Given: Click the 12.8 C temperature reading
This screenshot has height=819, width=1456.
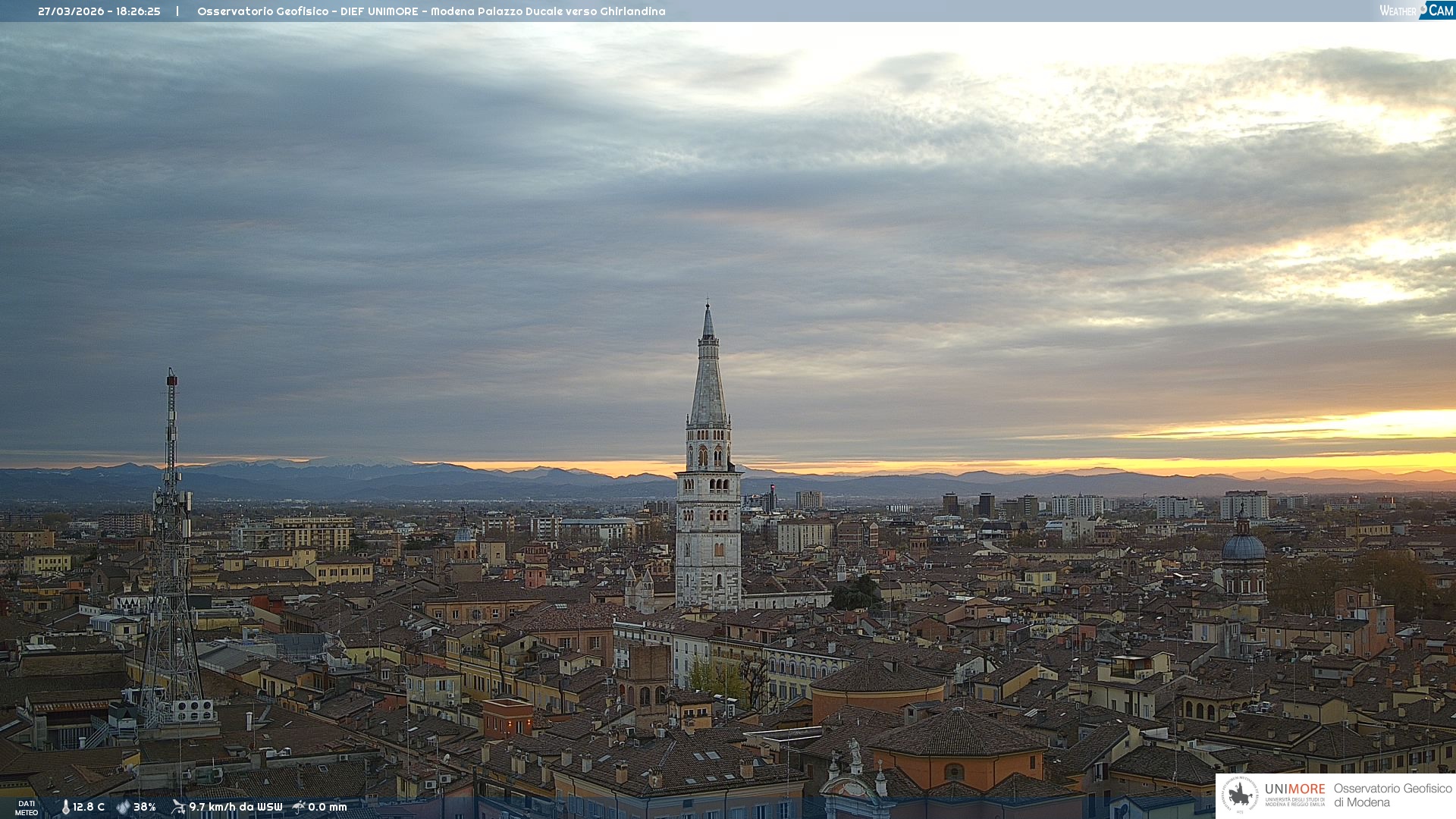Looking at the screenshot, I should 89,807.
